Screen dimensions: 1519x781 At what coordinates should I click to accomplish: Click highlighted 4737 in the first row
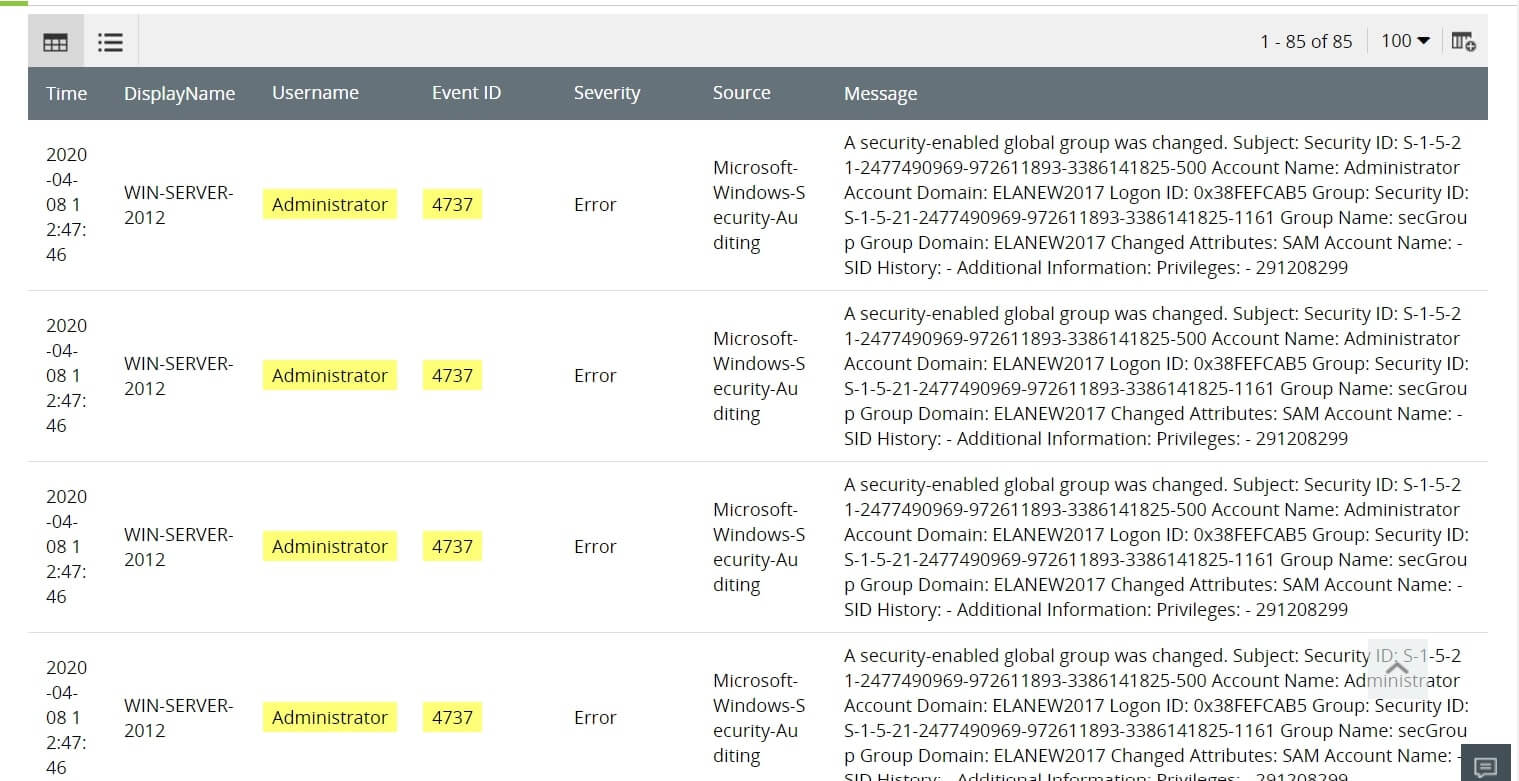point(452,204)
